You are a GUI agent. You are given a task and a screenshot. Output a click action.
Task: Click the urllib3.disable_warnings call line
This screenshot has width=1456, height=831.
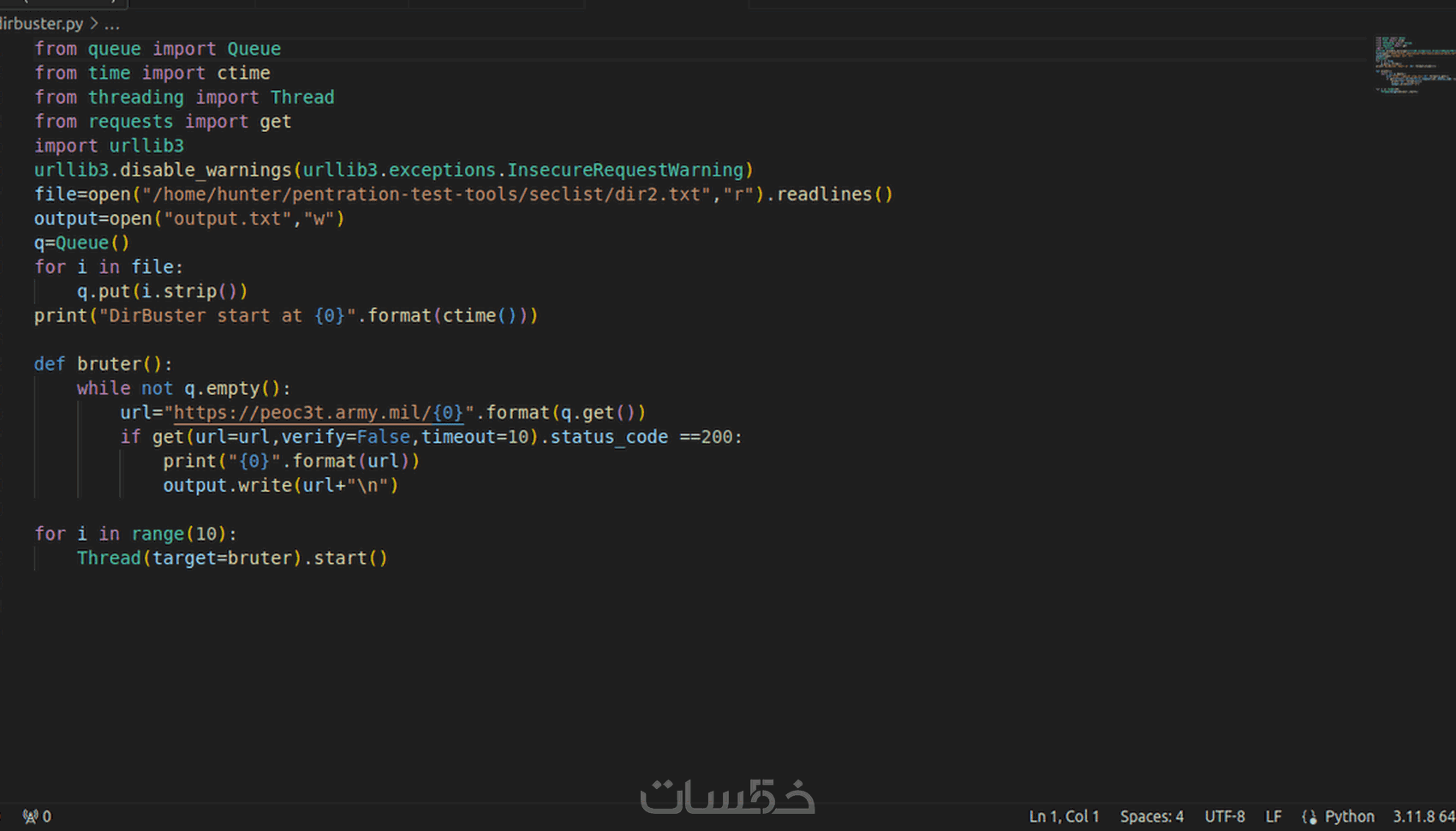(394, 170)
